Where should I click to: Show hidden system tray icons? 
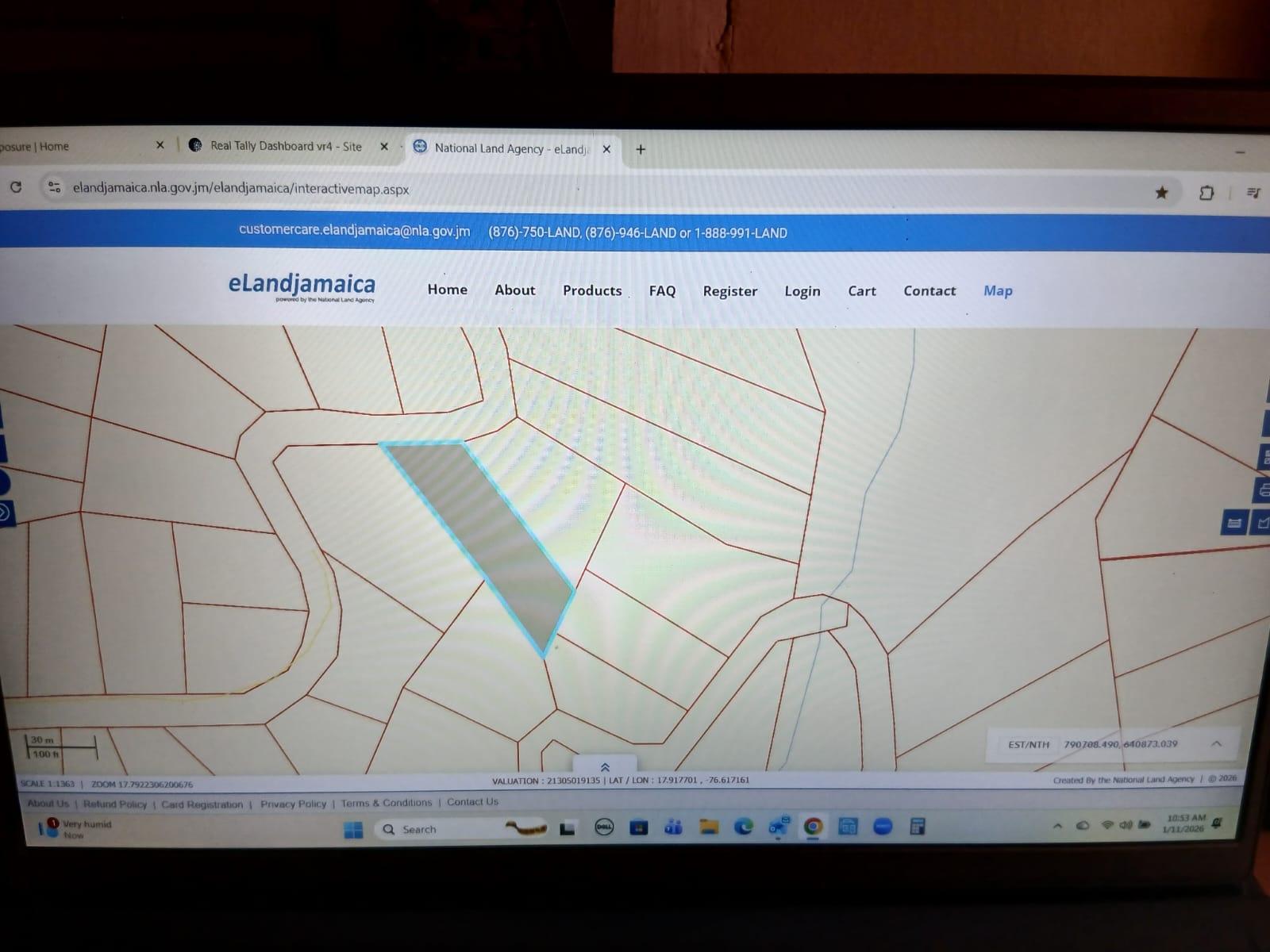click(x=1057, y=826)
